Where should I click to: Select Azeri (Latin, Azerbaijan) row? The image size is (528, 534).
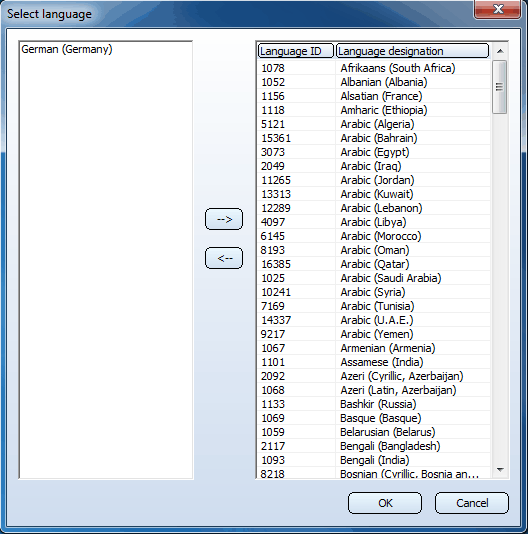click(374, 390)
